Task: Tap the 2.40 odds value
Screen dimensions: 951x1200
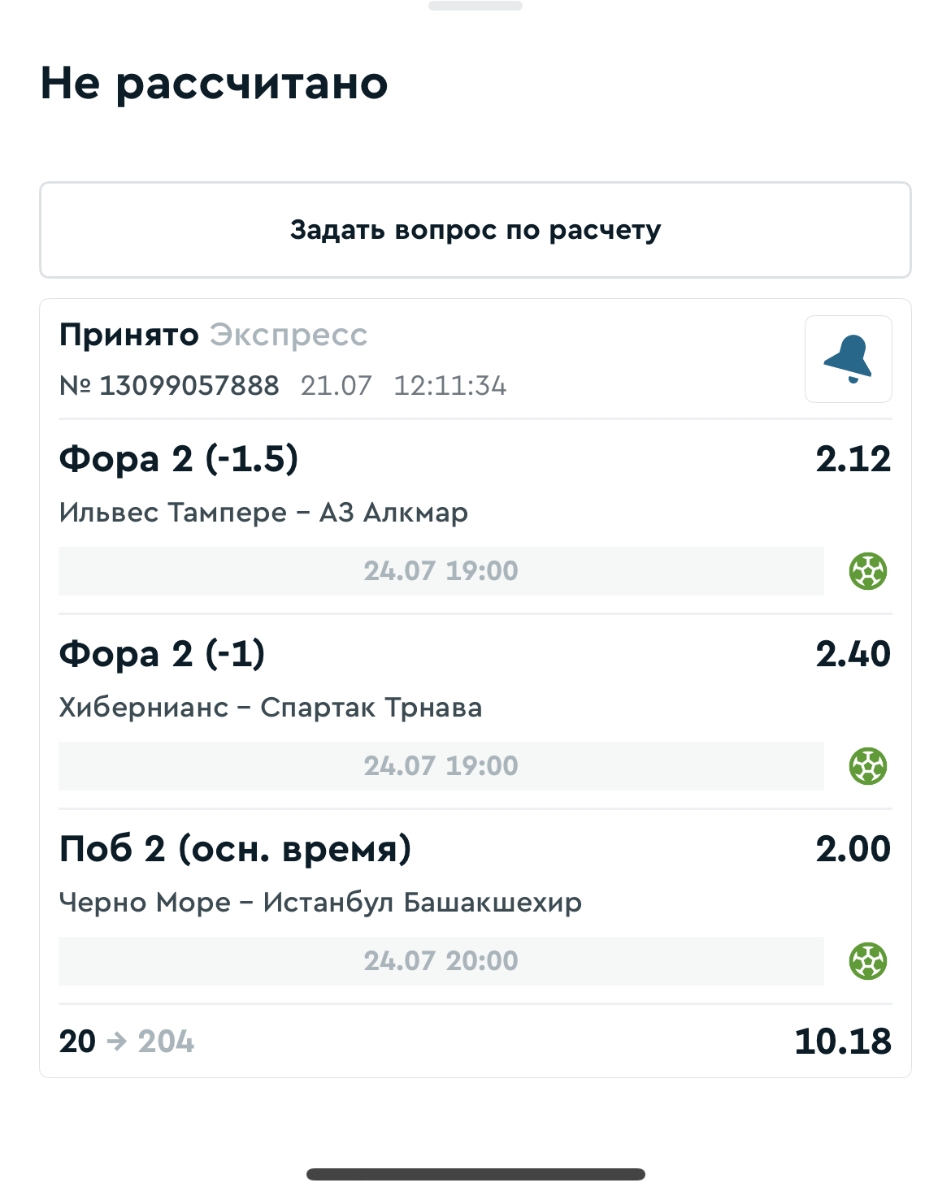Action: pos(852,654)
